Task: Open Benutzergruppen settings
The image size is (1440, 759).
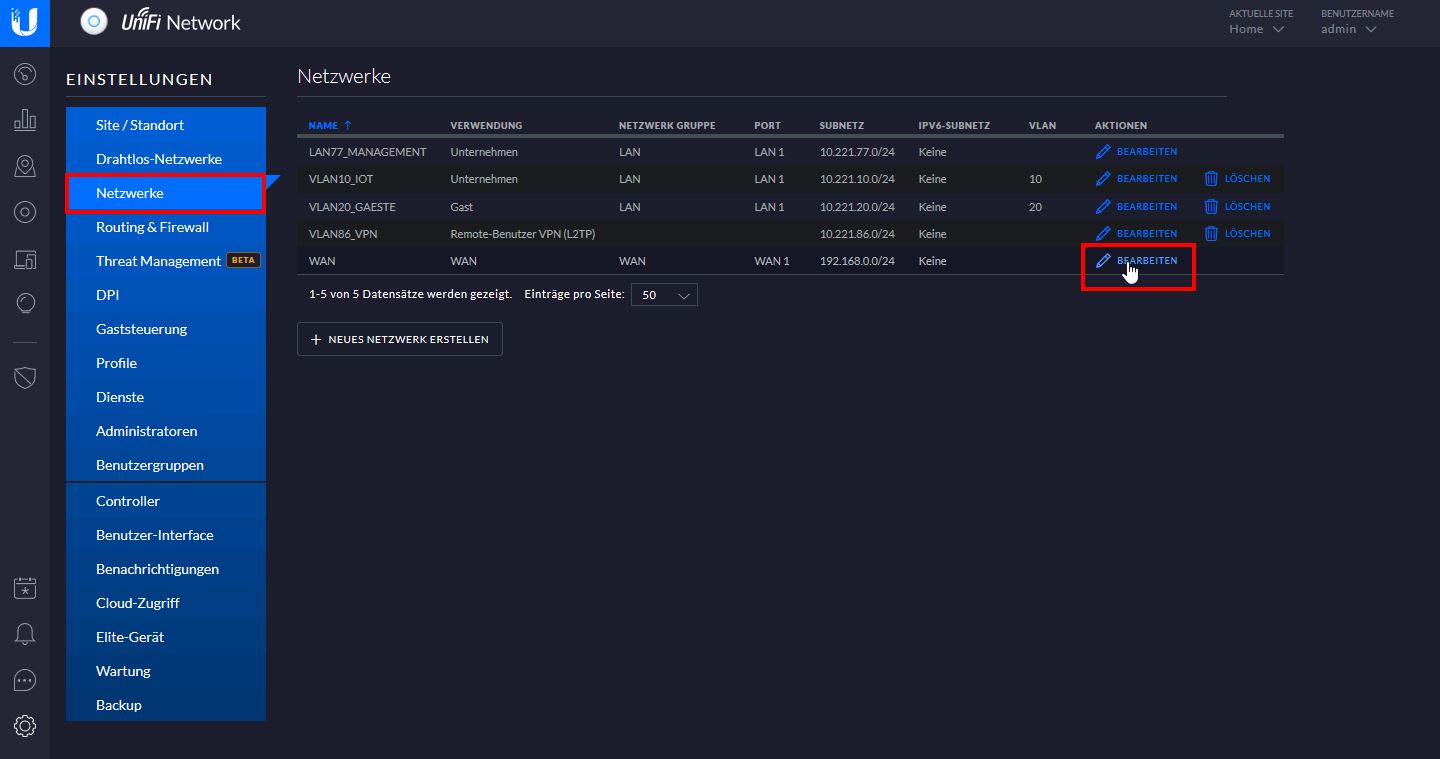Action: (x=166, y=465)
